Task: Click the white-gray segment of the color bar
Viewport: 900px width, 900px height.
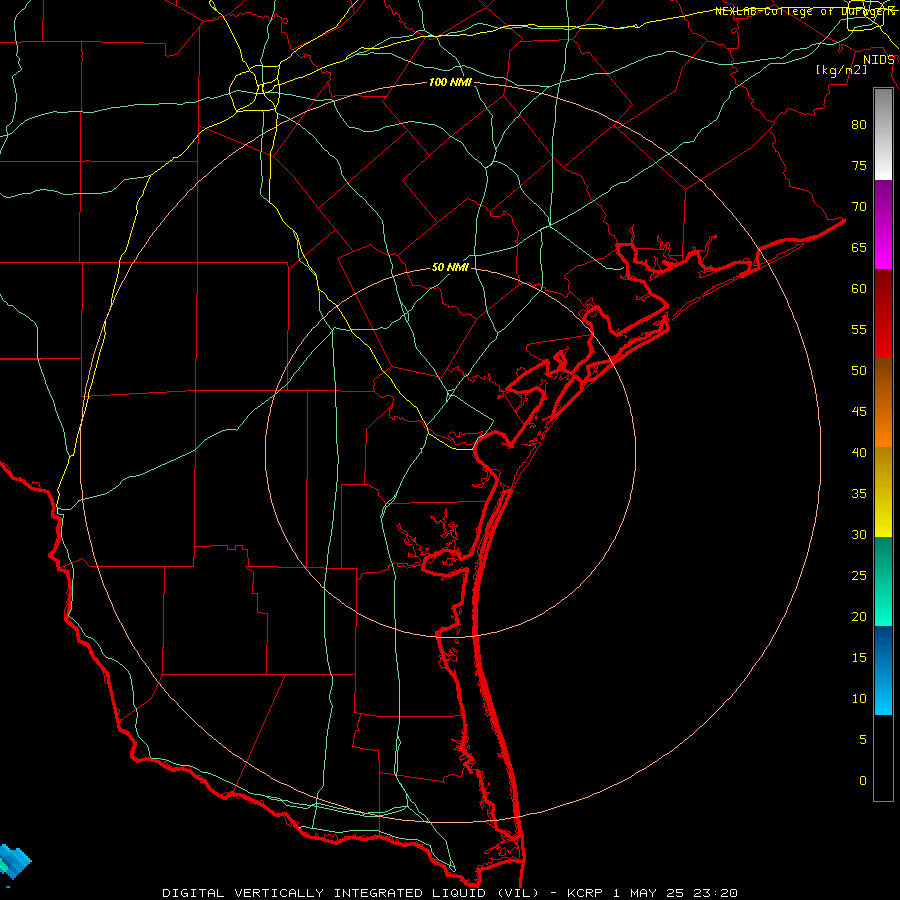Action: pyautogui.click(x=883, y=134)
